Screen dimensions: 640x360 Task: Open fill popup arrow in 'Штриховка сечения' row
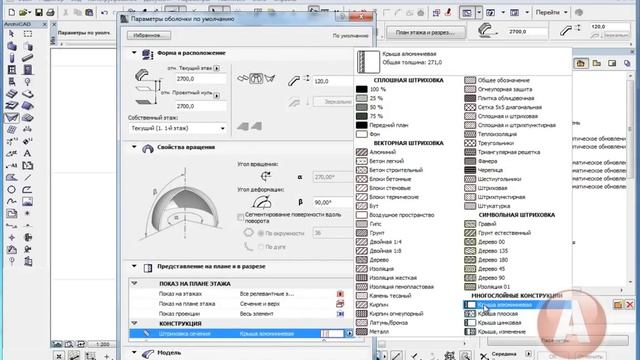click(x=349, y=333)
